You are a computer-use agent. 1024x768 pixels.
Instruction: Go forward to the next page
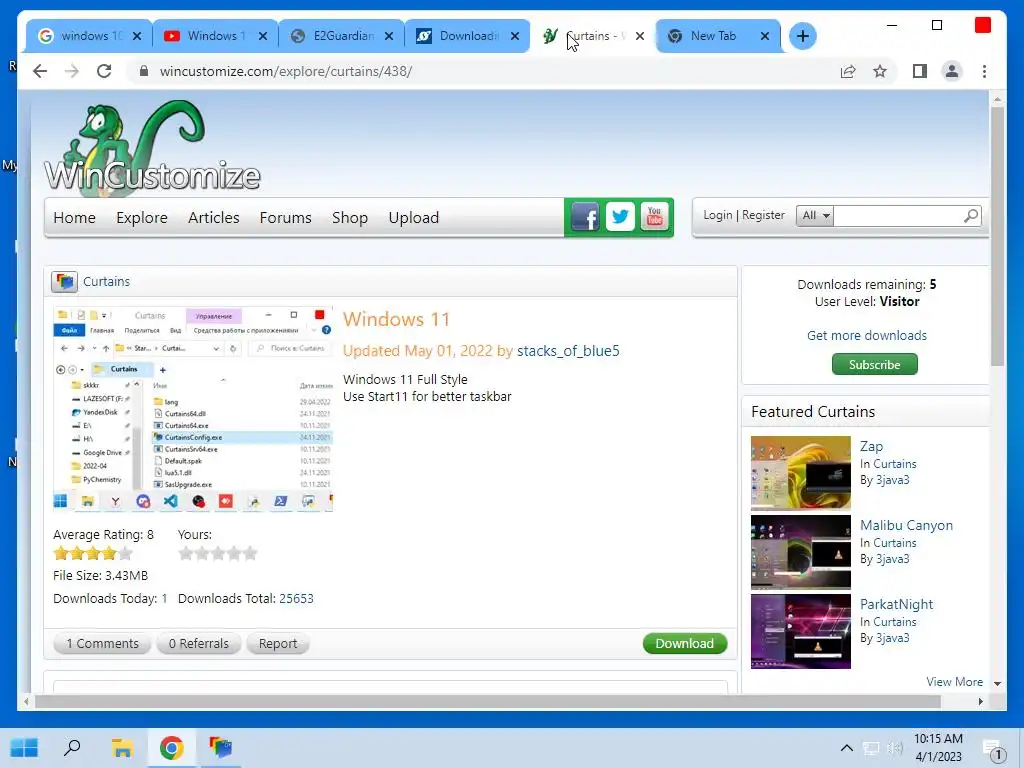point(72,71)
